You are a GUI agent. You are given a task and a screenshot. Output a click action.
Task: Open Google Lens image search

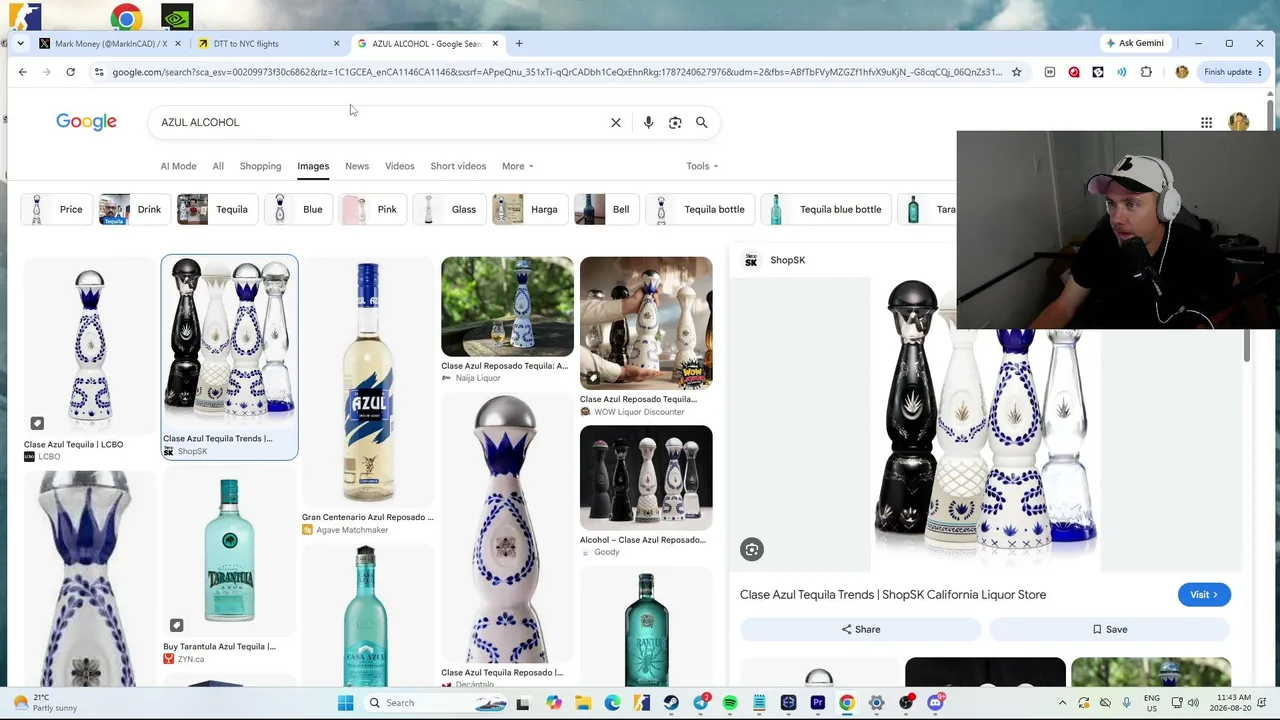coord(675,122)
